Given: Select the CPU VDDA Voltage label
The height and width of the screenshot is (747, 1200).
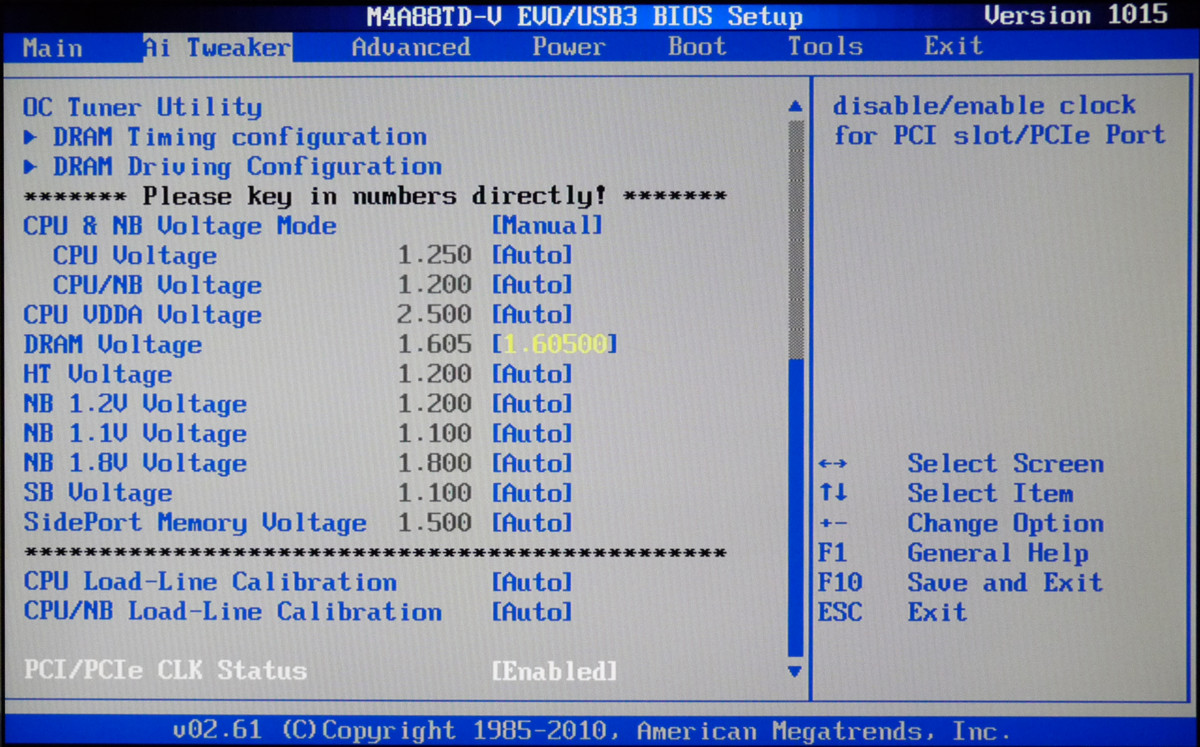Looking at the screenshot, I should [142, 315].
